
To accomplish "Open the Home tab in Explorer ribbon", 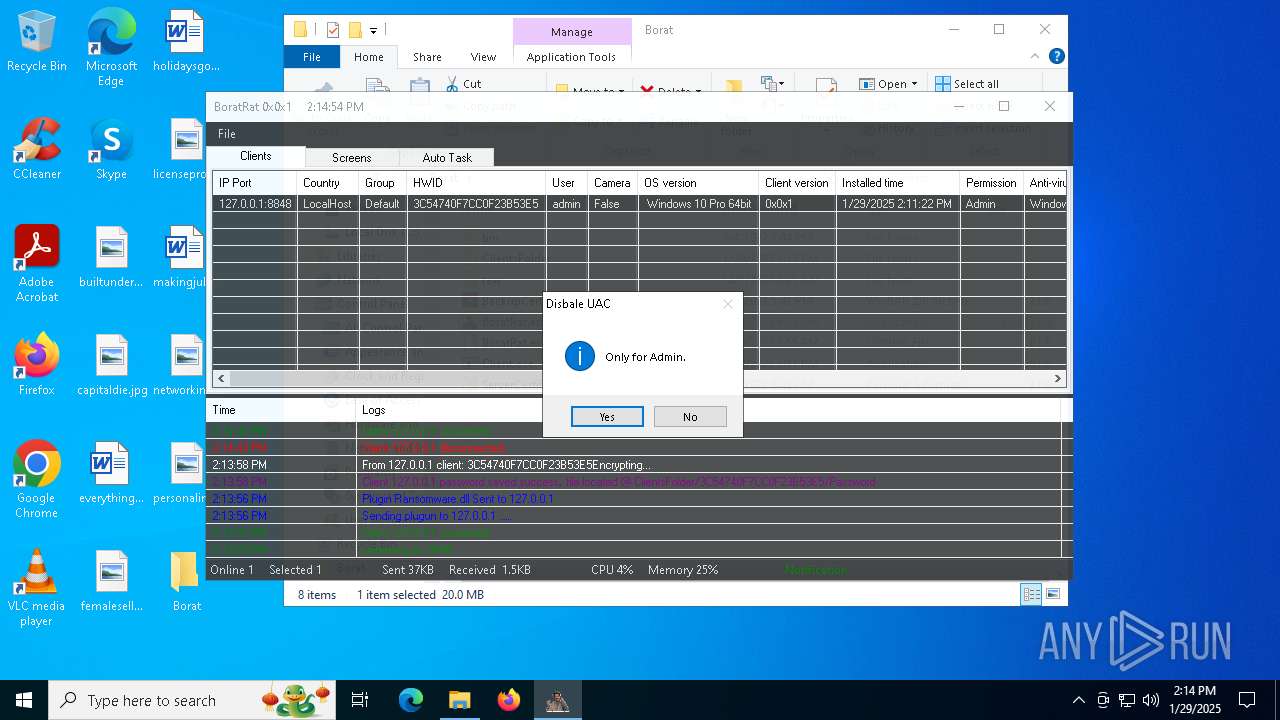I will click(368, 57).
